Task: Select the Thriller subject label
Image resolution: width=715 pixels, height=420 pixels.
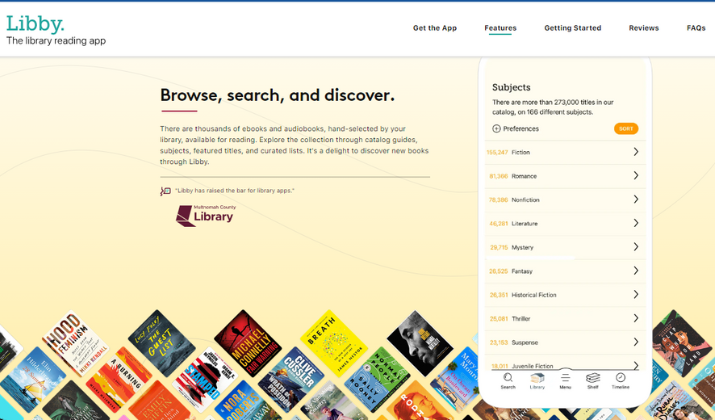Action: 521,318
